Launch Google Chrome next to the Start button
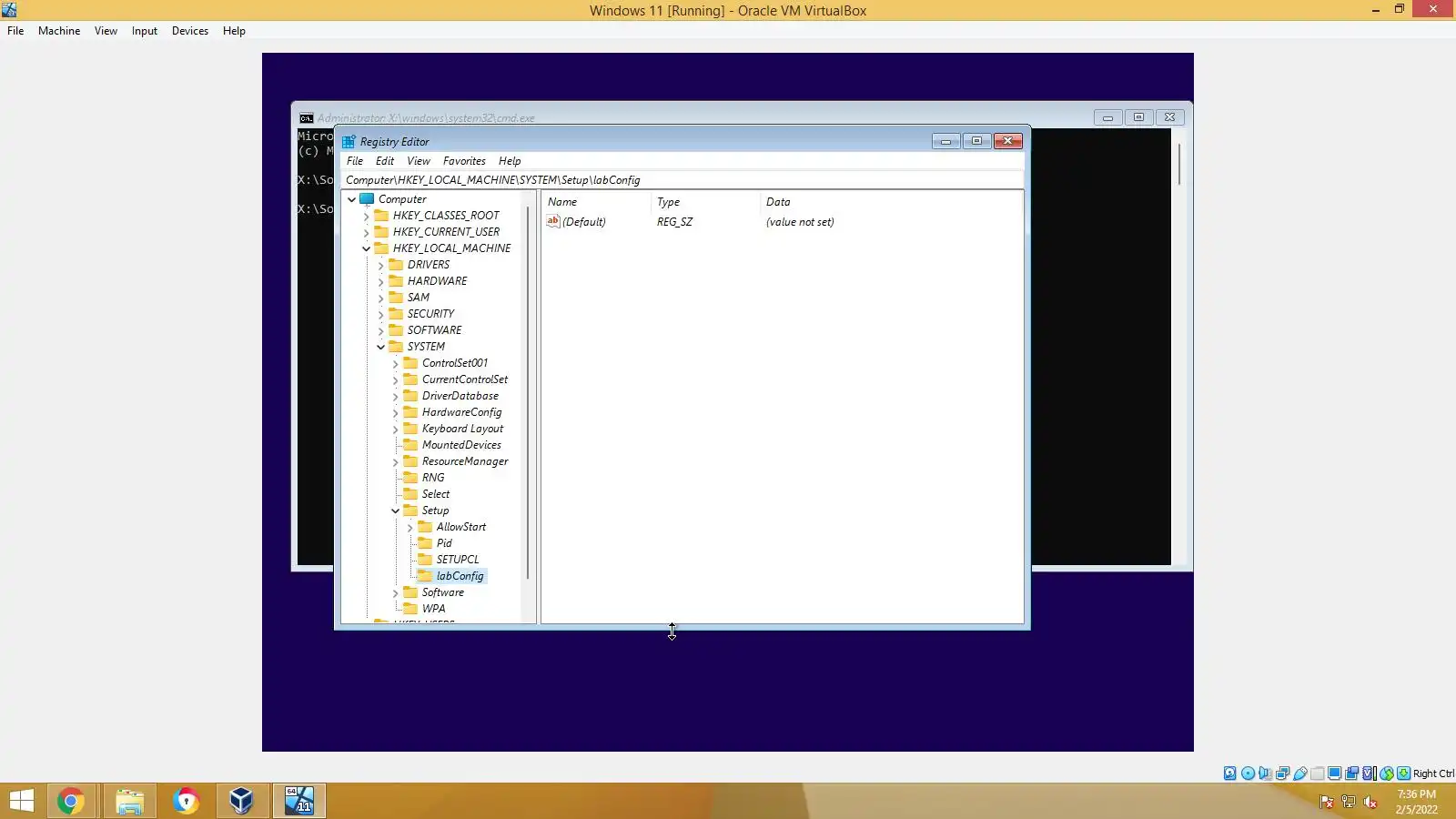Image resolution: width=1456 pixels, height=819 pixels. tap(71, 801)
